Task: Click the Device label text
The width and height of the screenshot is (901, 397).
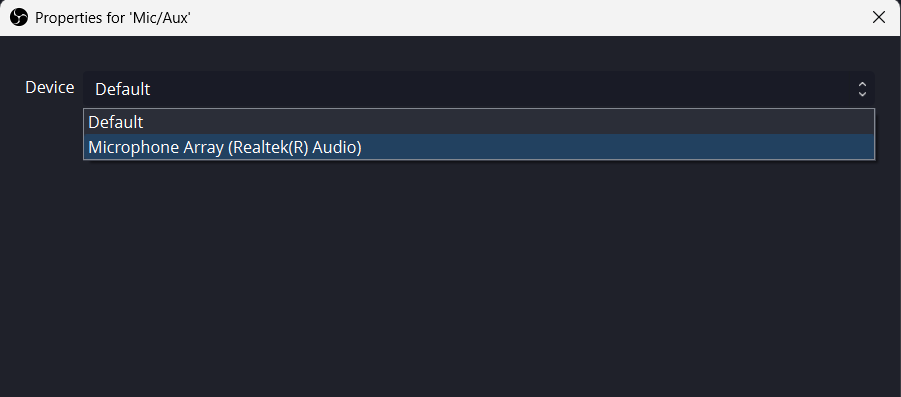Action: coord(49,87)
